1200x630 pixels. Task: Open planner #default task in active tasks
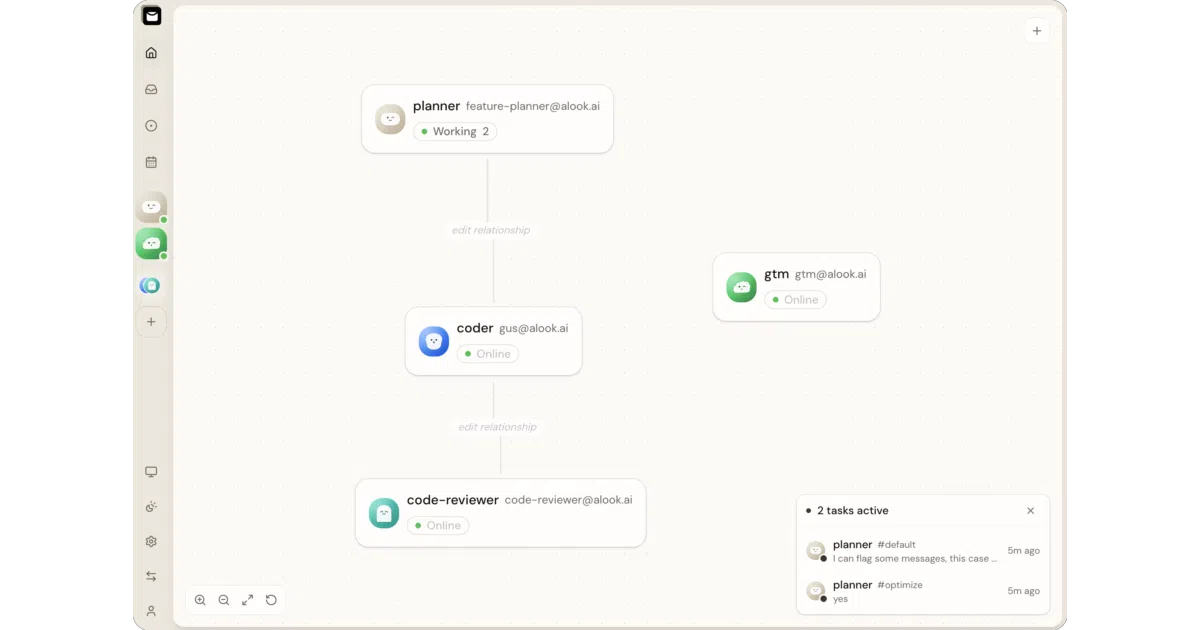[x=923, y=551]
